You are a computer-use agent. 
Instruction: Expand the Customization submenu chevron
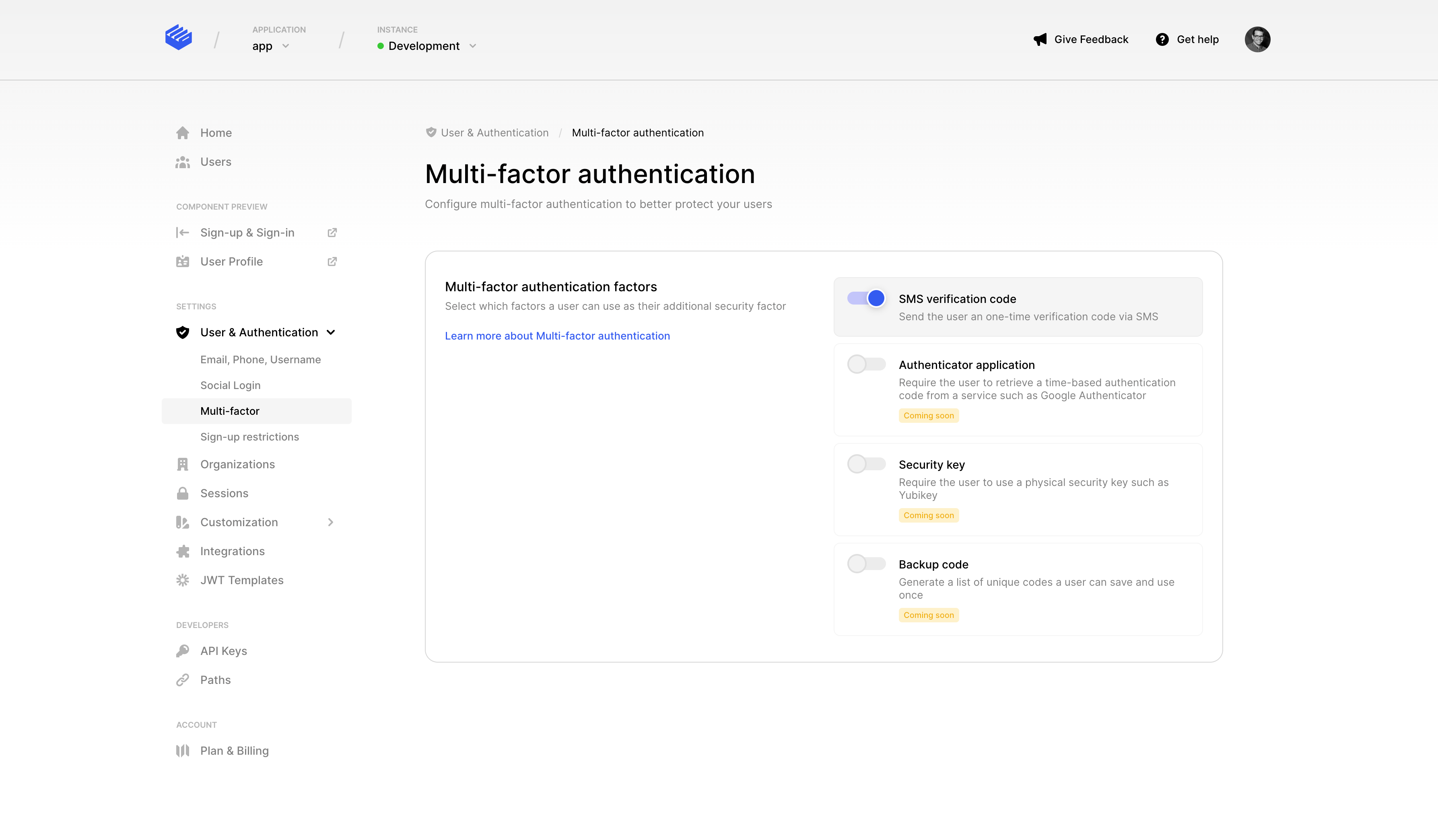point(330,523)
